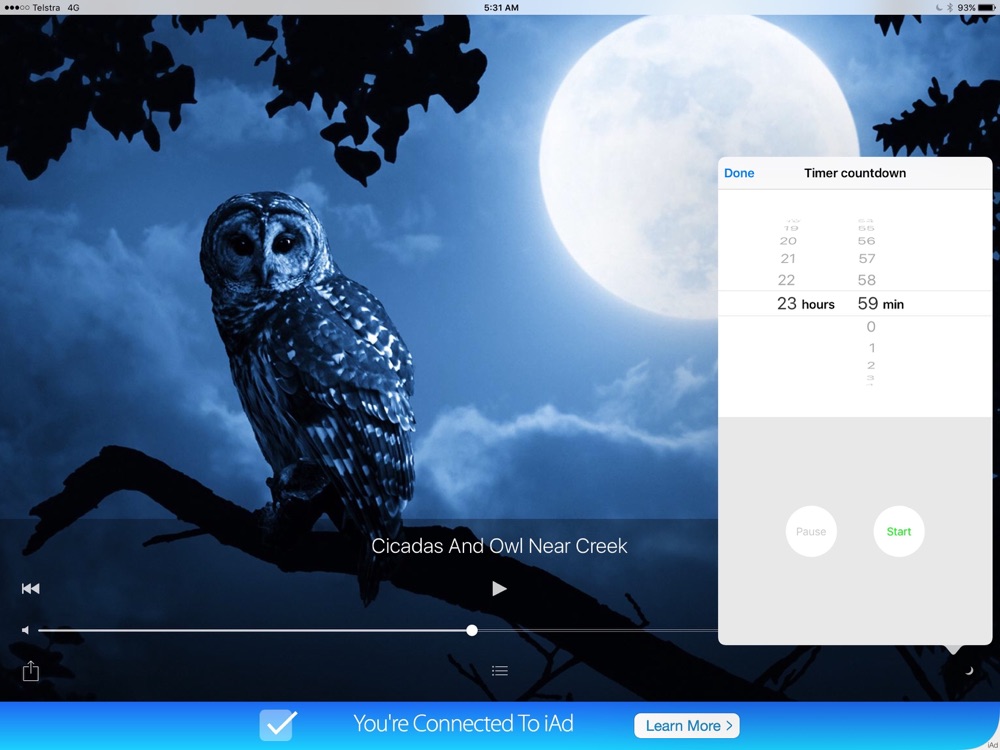Start the timer countdown
1000x750 pixels.
[899, 532]
